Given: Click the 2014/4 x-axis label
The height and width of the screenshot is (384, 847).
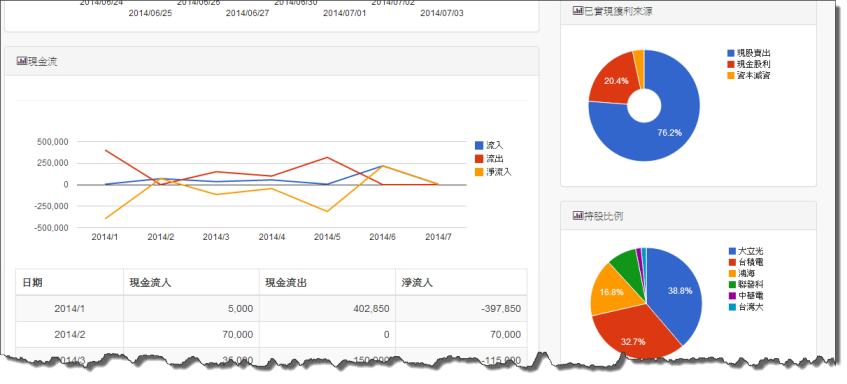Looking at the screenshot, I should point(272,237).
